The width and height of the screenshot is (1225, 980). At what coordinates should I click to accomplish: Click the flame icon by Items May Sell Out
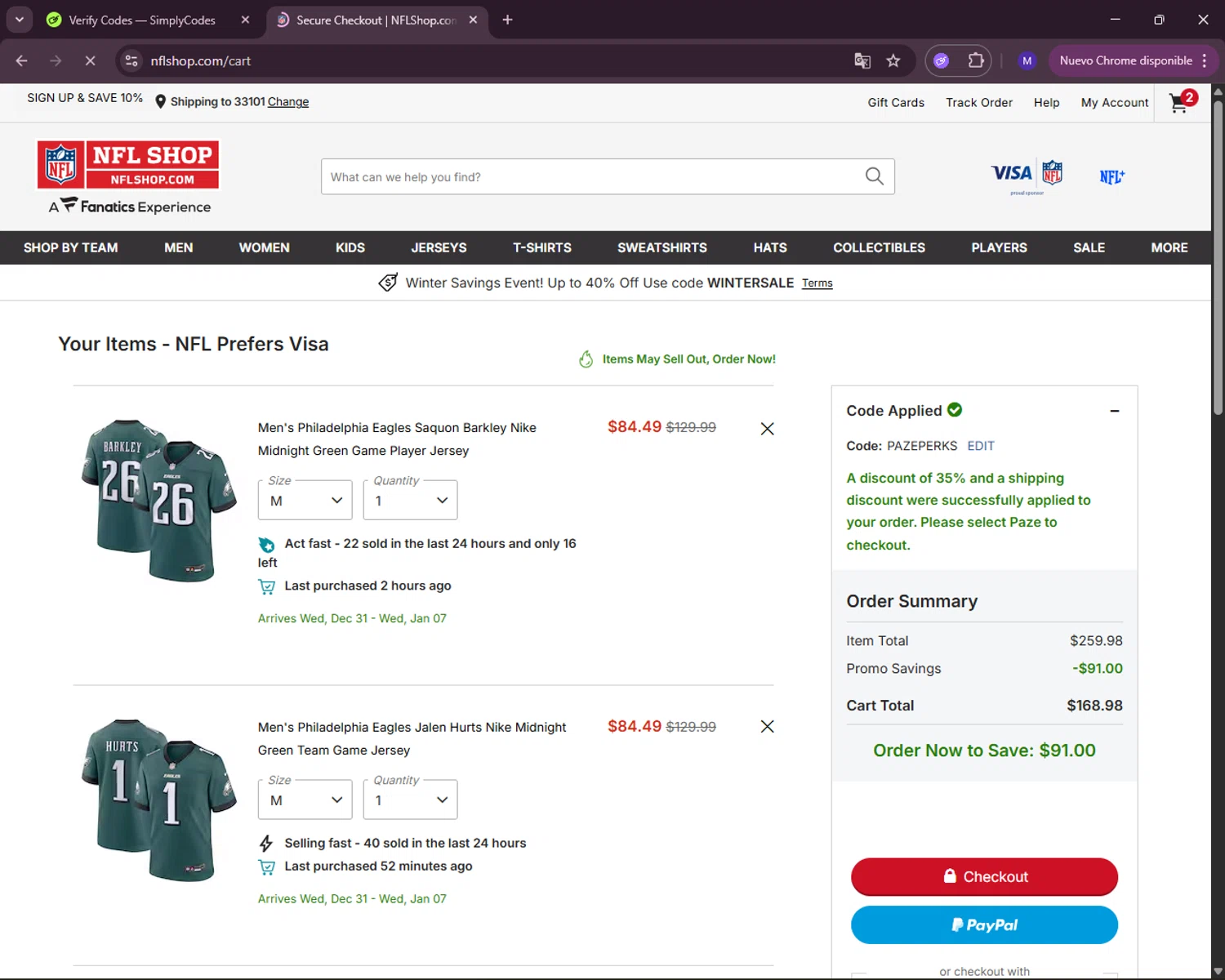point(586,359)
